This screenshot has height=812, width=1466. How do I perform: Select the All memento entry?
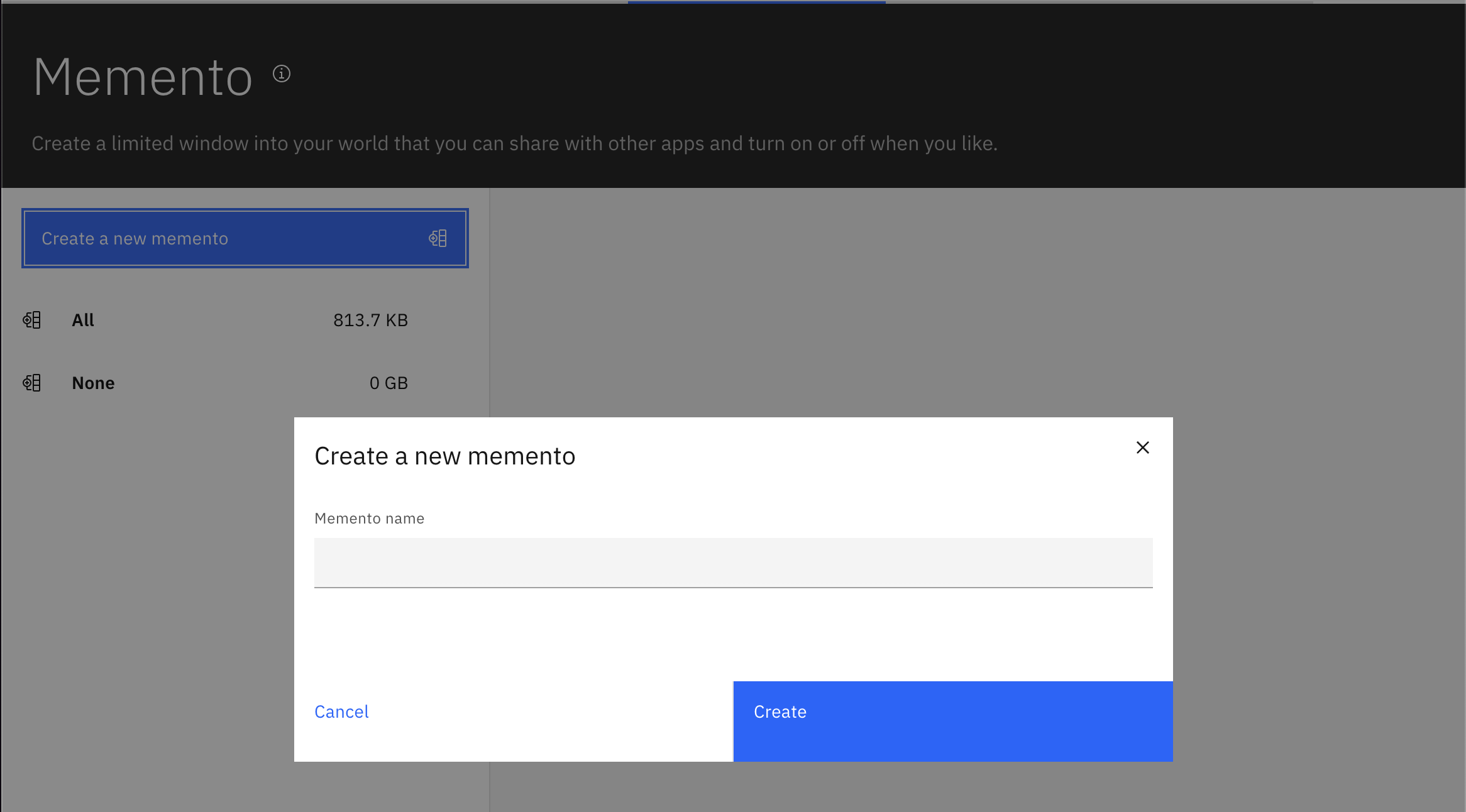[83, 320]
